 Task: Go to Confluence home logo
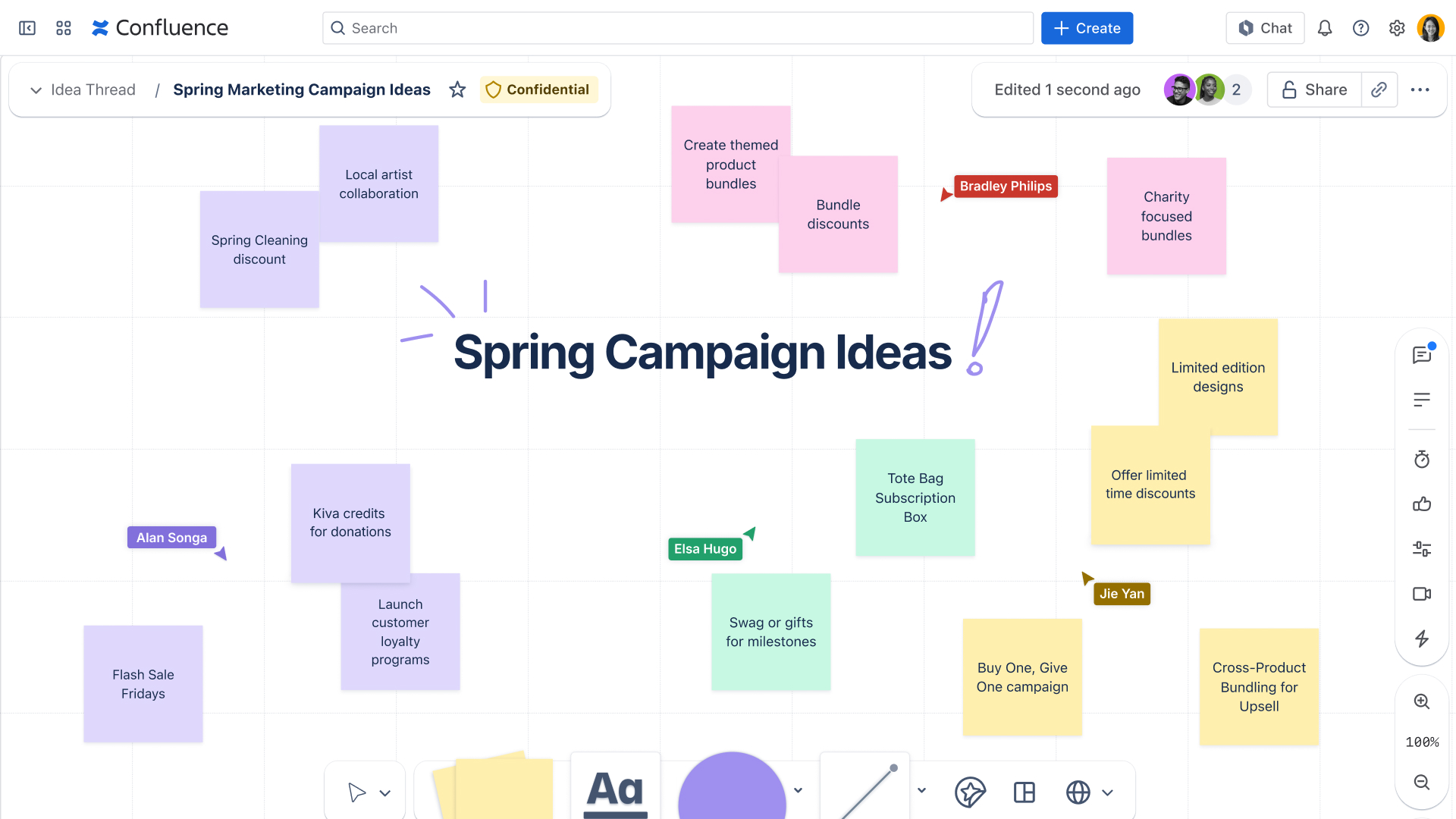pyautogui.click(x=160, y=28)
